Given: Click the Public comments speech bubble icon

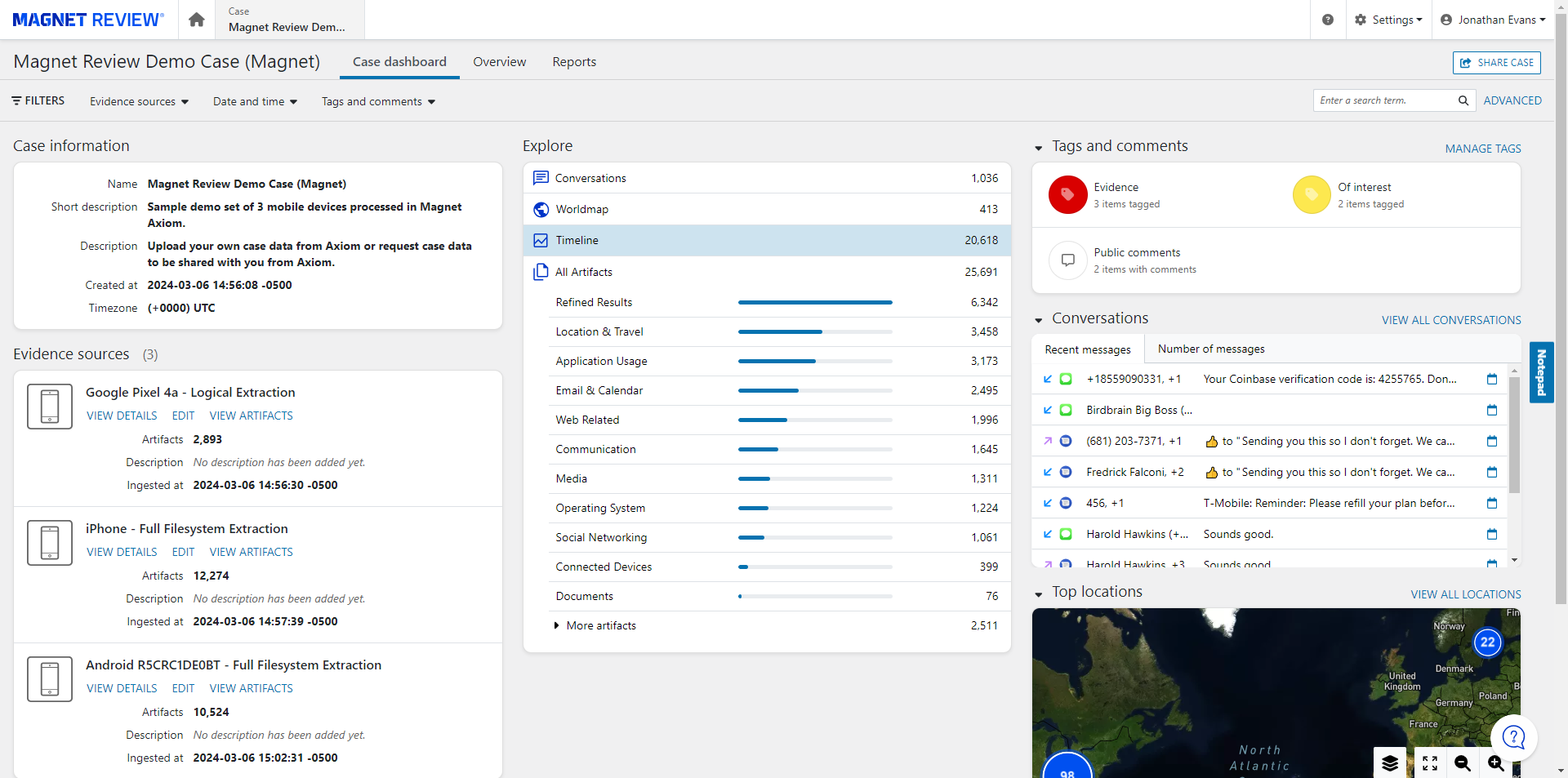Looking at the screenshot, I should pyautogui.click(x=1067, y=260).
